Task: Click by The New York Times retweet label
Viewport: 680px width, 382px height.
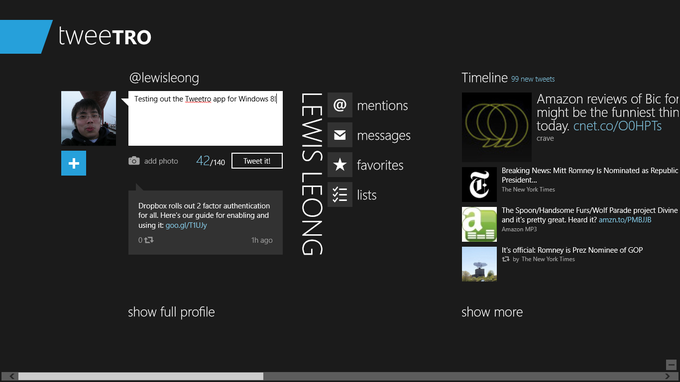Action: [x=544, y=259]
